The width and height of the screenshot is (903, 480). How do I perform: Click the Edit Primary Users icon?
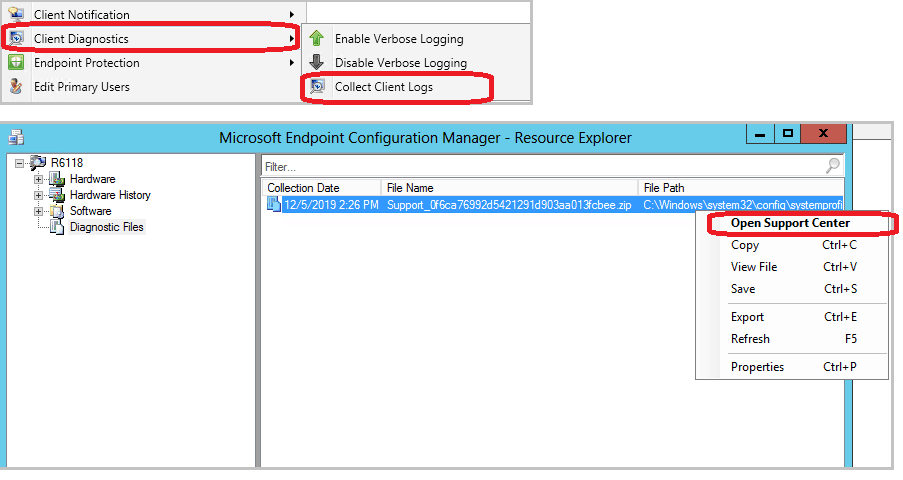pyautogui.click(x=16, y=87)
